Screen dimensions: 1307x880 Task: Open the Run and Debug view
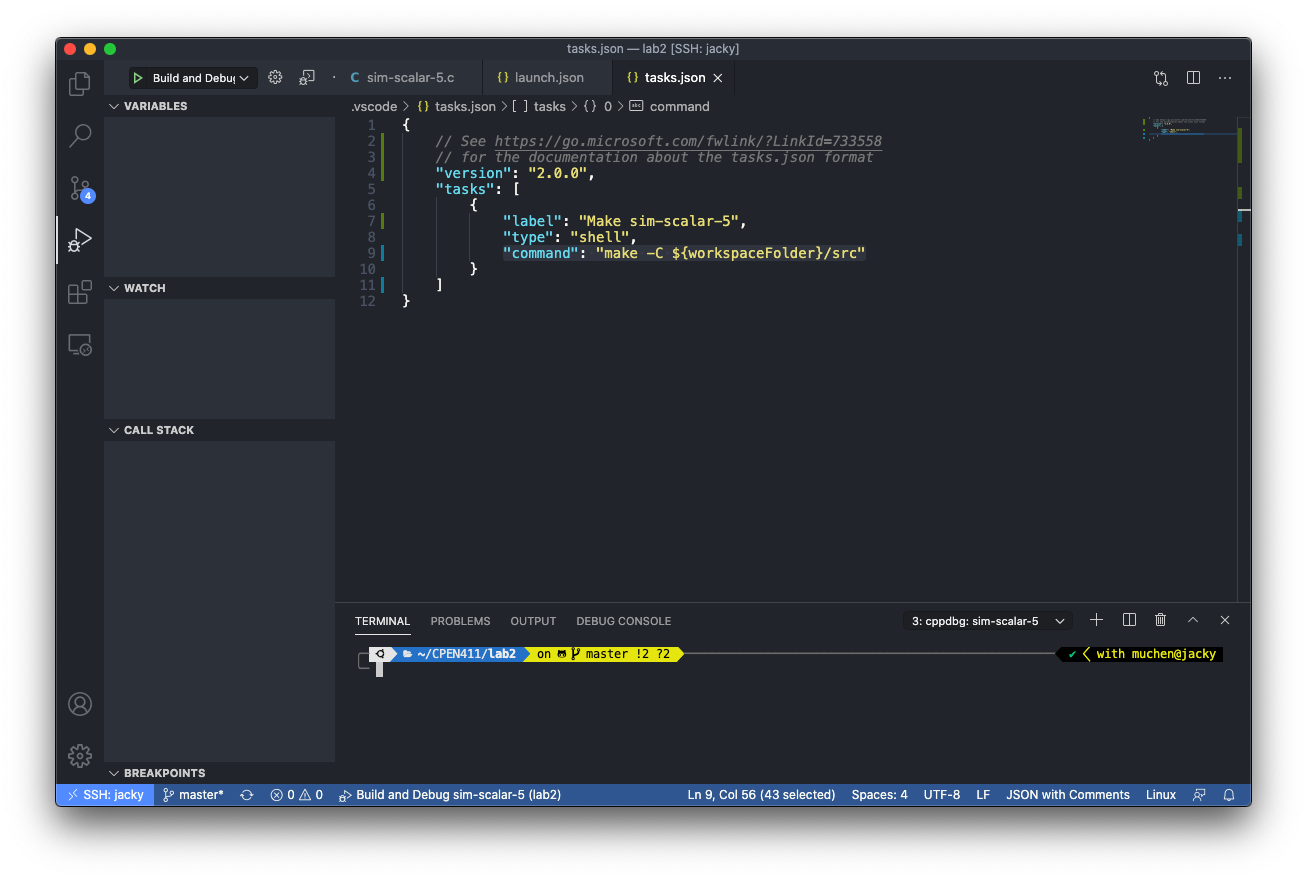tap(80, 239)
